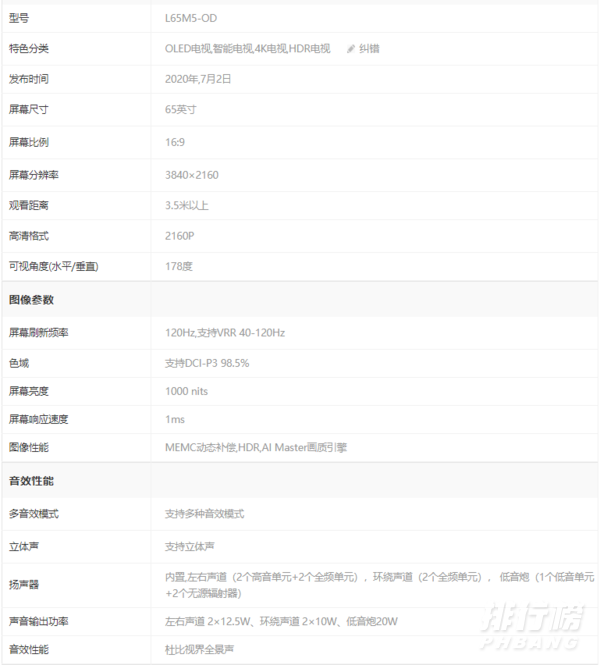Select the 178度 value
This screenshot has height=665, width=600.
pyautogui.click(x=179, y=266)
